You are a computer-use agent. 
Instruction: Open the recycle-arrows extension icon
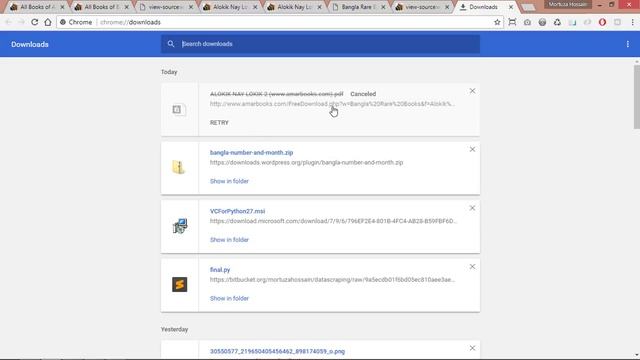557,22
